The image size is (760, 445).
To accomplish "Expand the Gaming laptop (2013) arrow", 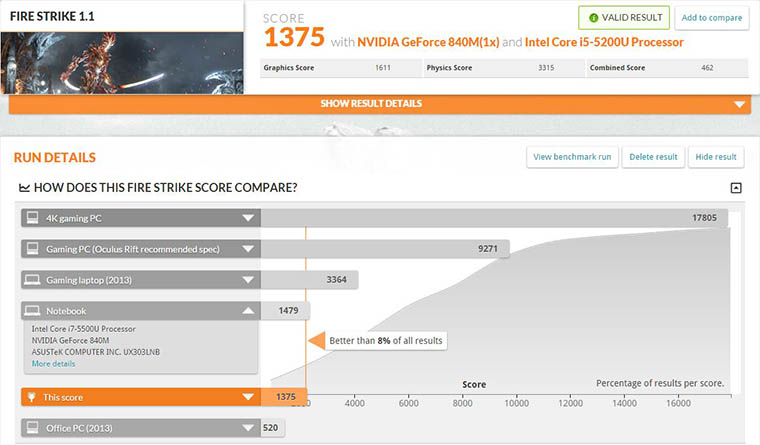I will [x=248, y=280].
